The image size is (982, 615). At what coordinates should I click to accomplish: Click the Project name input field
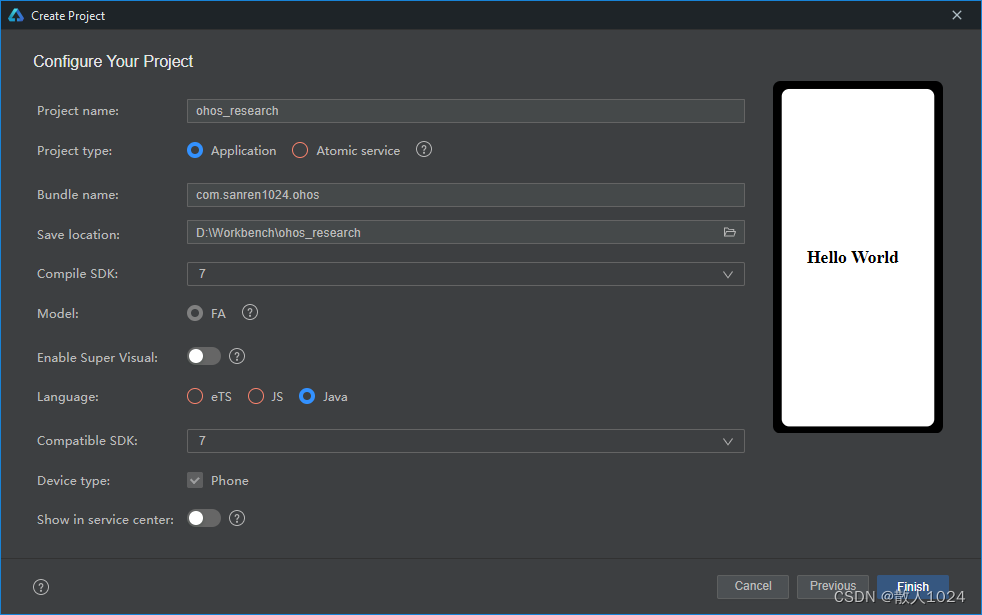point(465,111)
